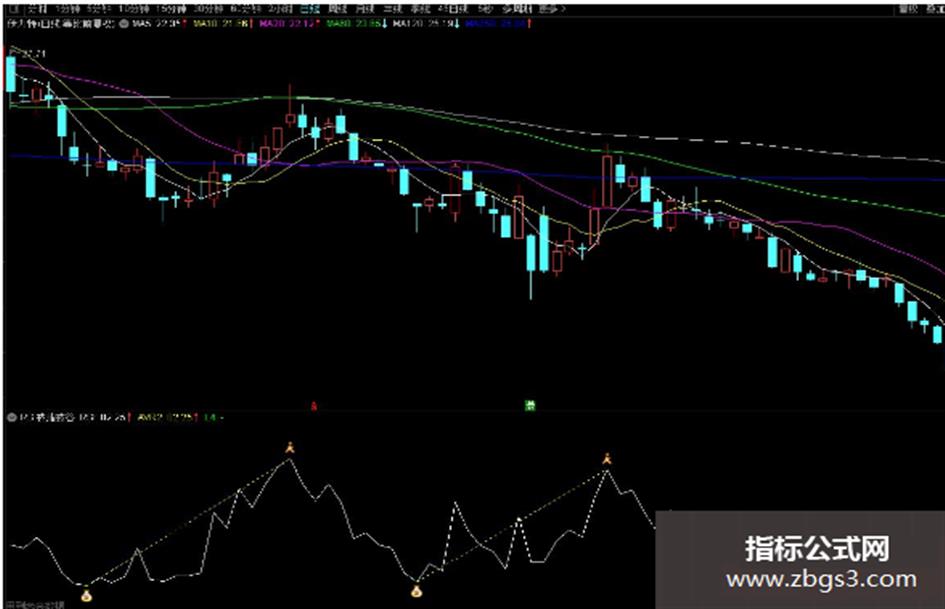The width and height of the screenshot is (945, 609).
Task: Switch to the 分时 intraday tab
Action: (x=36, y=9)
